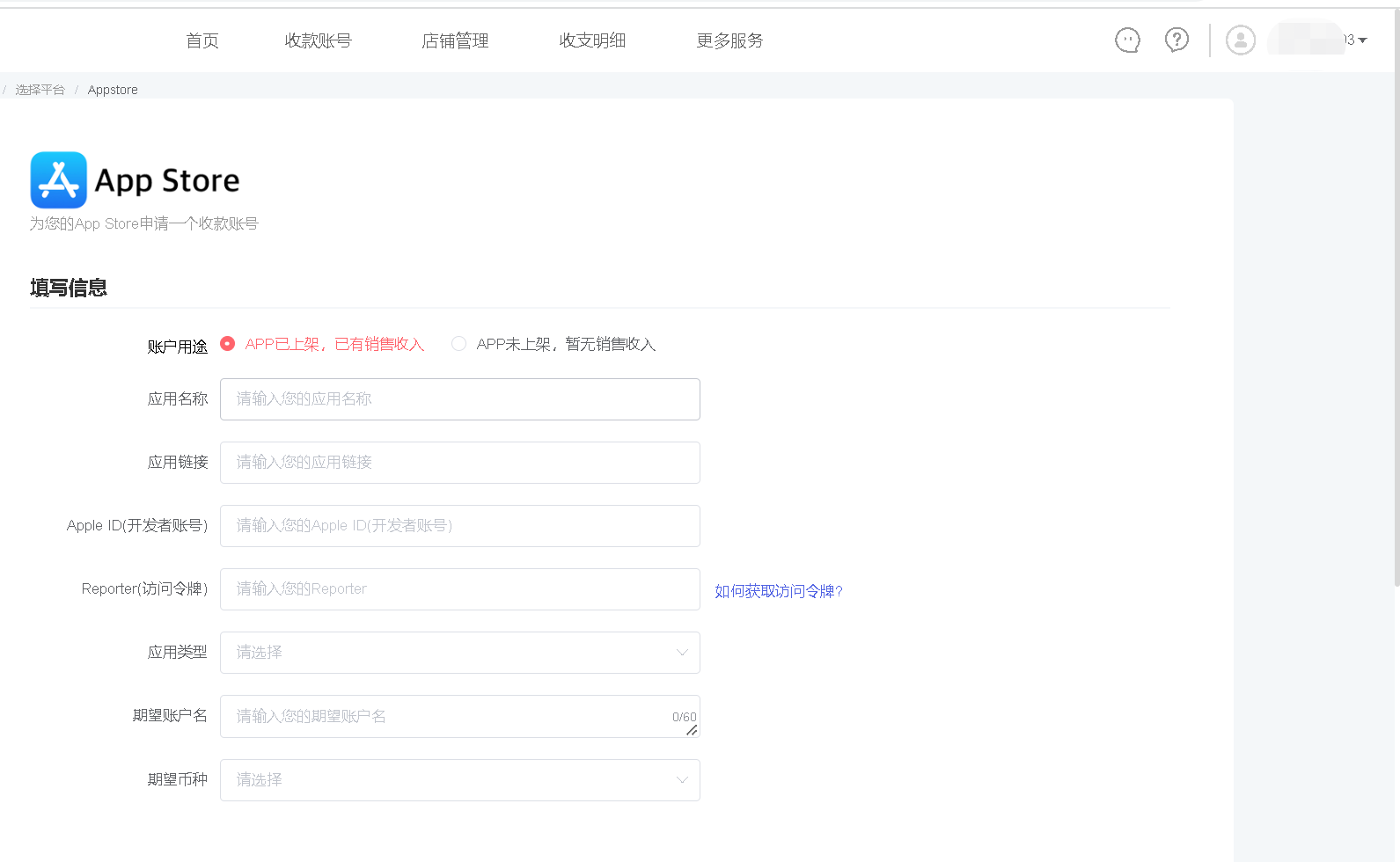Open the help question mark icon
The image size is (1400, 862).
tap(1176, 40)
